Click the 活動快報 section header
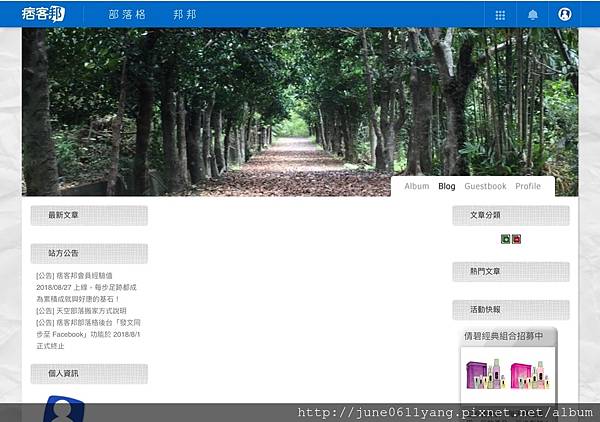Viewport: 600px width, 422px height. (x=511, y=310)
